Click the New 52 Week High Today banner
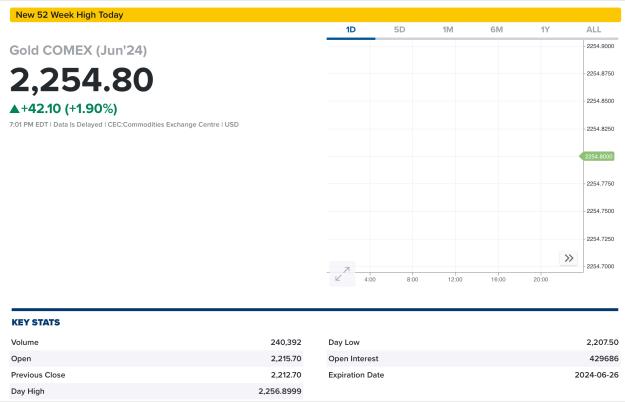 [x=315, y=15]
